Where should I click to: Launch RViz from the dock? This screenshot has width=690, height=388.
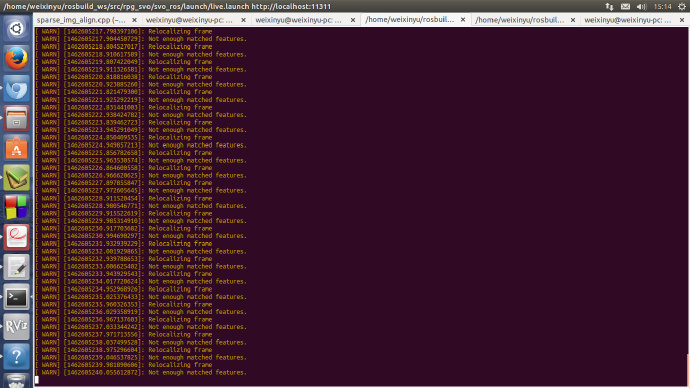coord(16,327)
